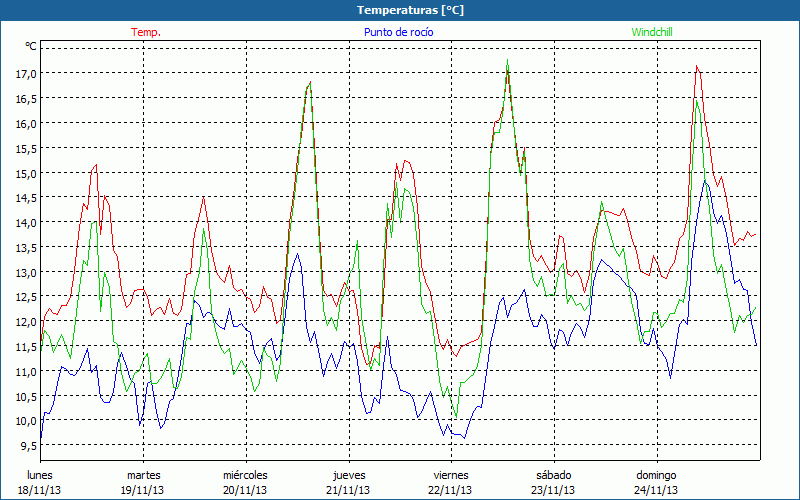Choose the domingo day label
This screenshot has width=800, height=500.
(x=656, y=475)
